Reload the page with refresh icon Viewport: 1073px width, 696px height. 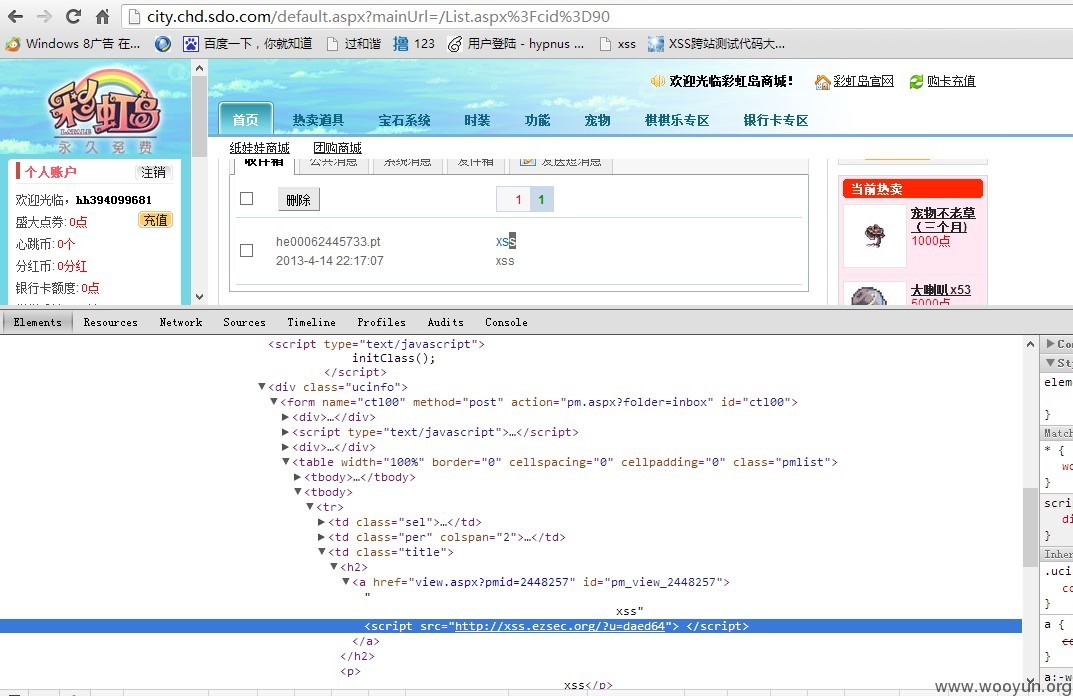(x=73, y=16)
